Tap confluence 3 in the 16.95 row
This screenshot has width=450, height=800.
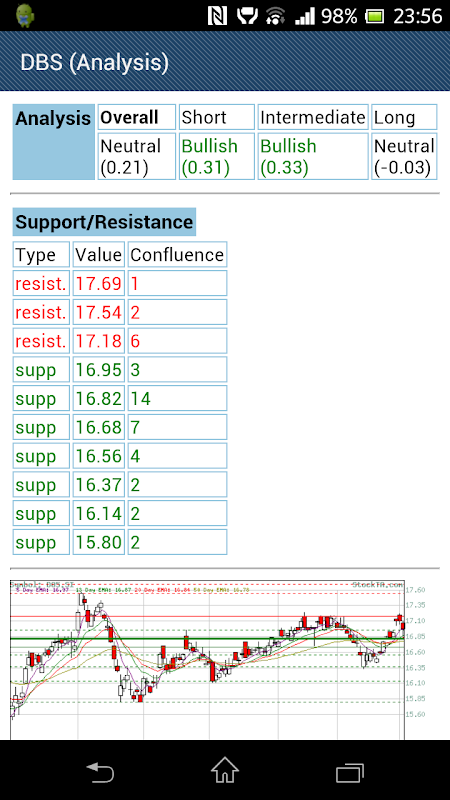coord(178,369)
